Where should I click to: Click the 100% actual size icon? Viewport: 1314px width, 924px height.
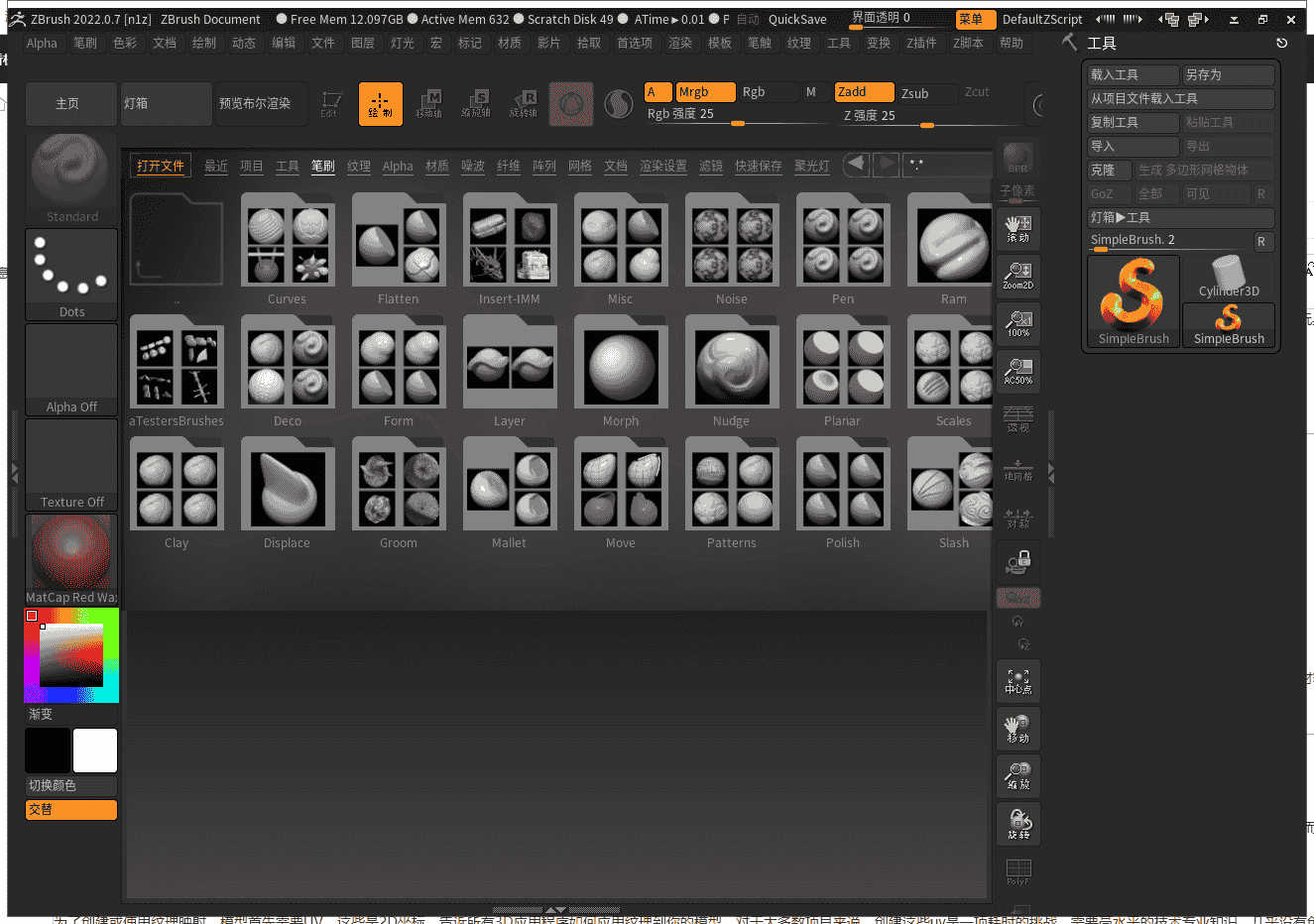point(1018,323)
